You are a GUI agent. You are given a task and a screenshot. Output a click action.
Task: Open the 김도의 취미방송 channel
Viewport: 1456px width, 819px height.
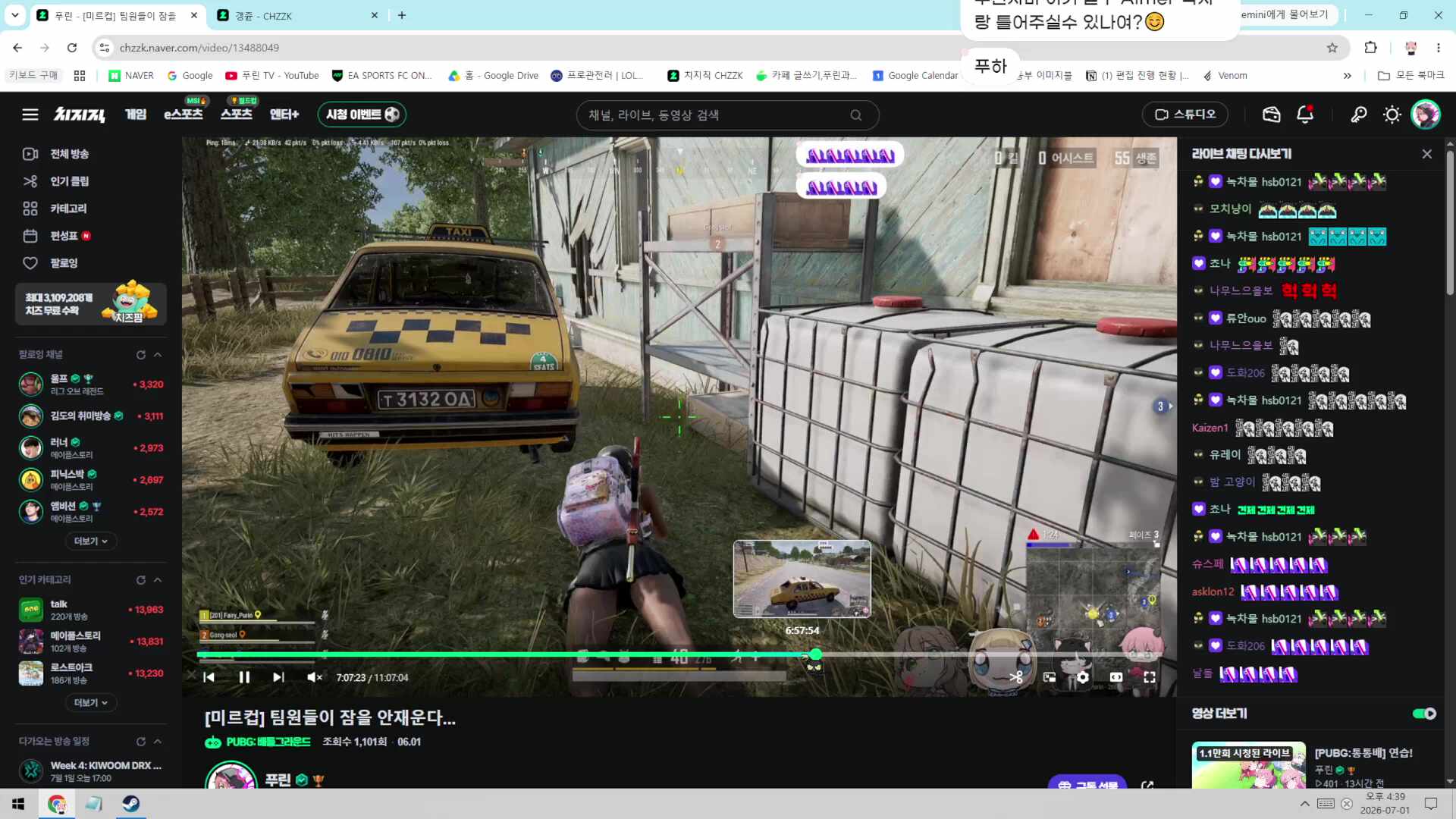pyautogui.click(x=91, y=416)
